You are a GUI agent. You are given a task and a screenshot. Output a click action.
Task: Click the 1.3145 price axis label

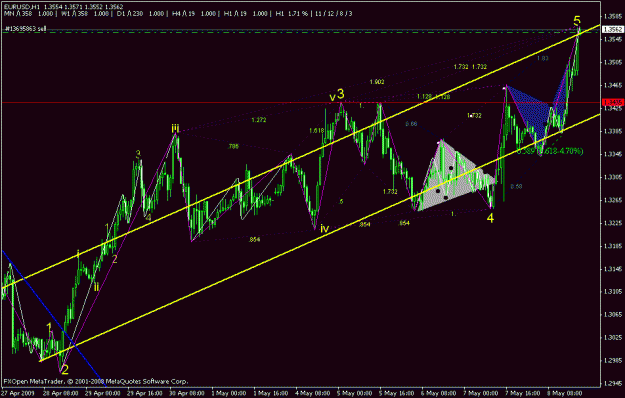613,269
